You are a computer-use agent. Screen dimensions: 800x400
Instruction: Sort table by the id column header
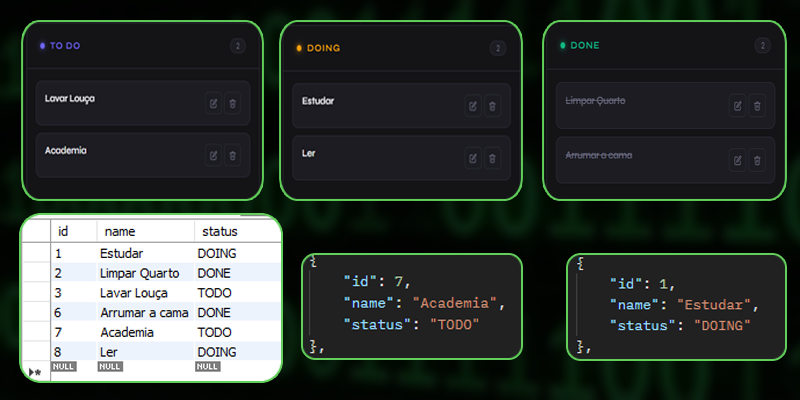[73, 231]
